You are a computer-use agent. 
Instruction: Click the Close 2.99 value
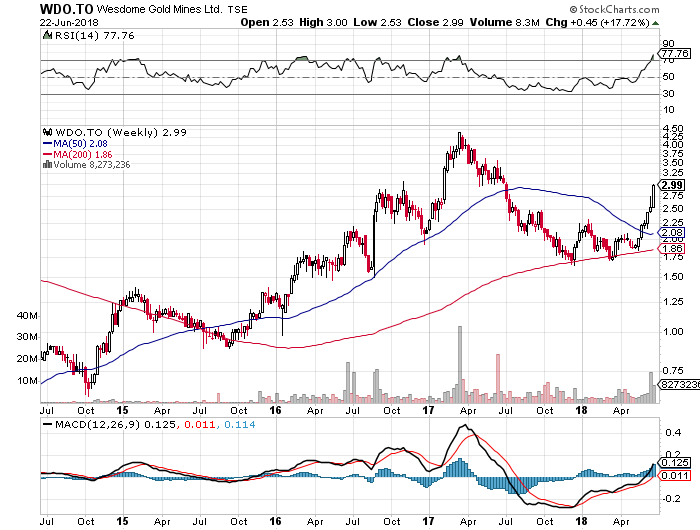(435, 22)
